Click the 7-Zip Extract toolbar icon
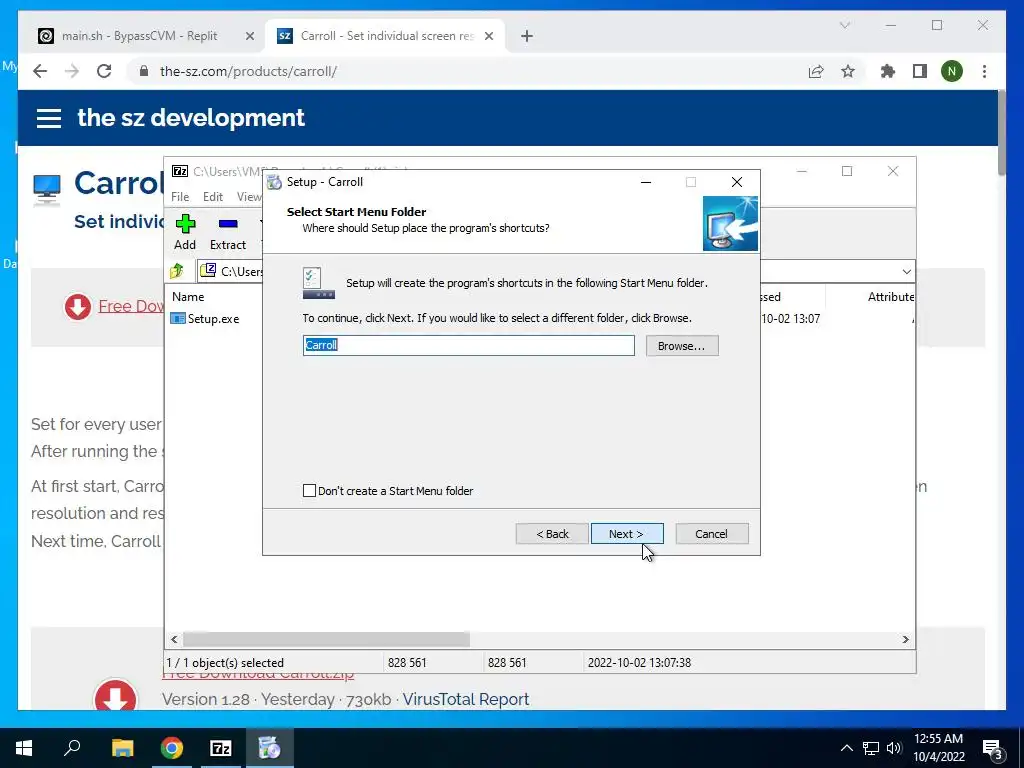Image resolution: width=1024 pixels, height=768 pixels. [228, 232]
